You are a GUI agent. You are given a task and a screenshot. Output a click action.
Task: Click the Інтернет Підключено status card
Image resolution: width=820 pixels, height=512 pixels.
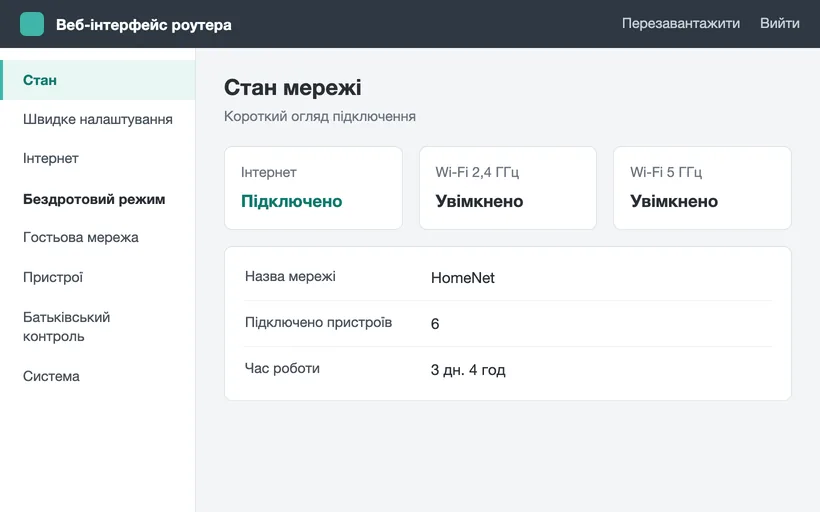point(313,188)
